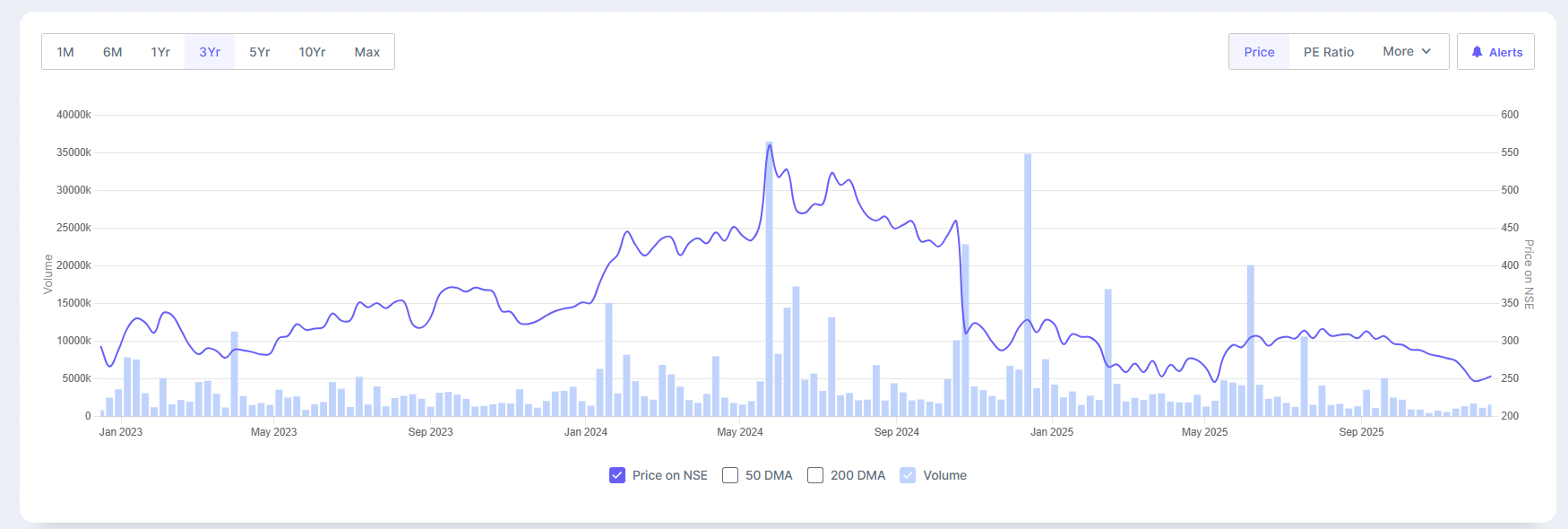Click the Jan 2024 axis label
This screenshot has width=1568, height=529.
[585, 432]
